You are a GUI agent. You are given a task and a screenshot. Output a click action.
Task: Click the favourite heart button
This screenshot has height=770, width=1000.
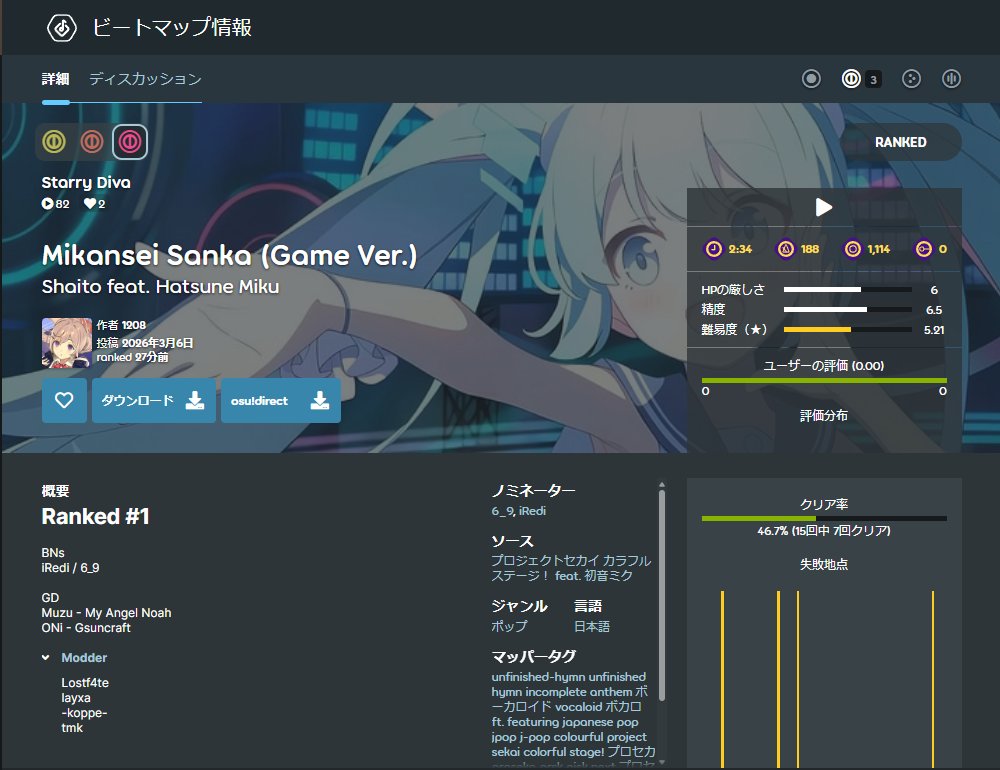(x=64, y=401)
